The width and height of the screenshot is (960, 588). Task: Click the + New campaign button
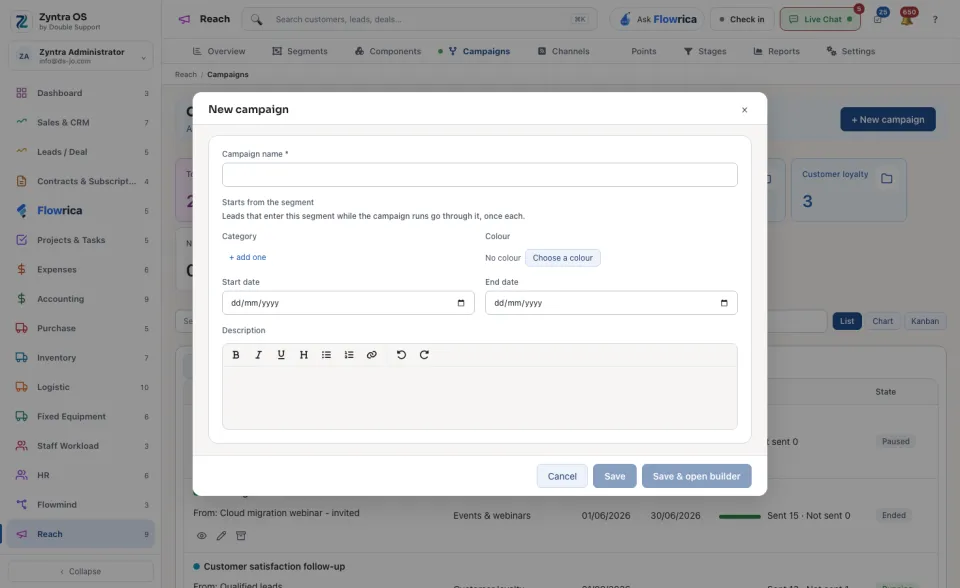click(888, 119)
